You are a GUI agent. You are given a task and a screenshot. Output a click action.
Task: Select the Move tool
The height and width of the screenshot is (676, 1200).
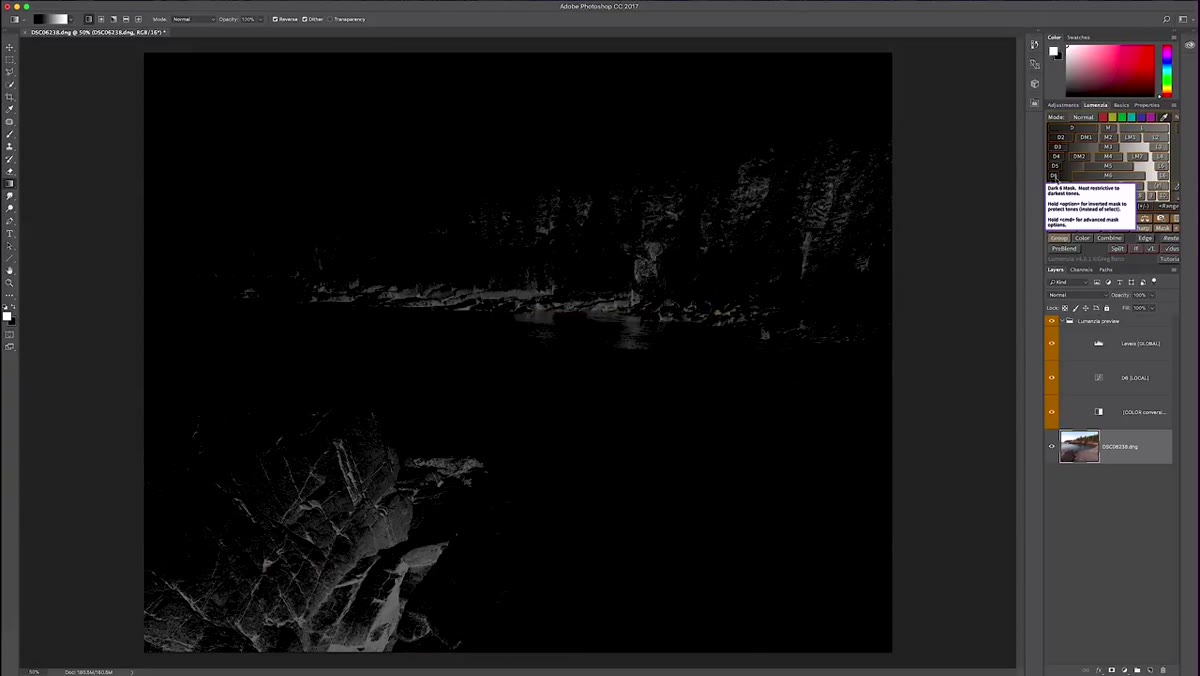[x=10, y=47]
